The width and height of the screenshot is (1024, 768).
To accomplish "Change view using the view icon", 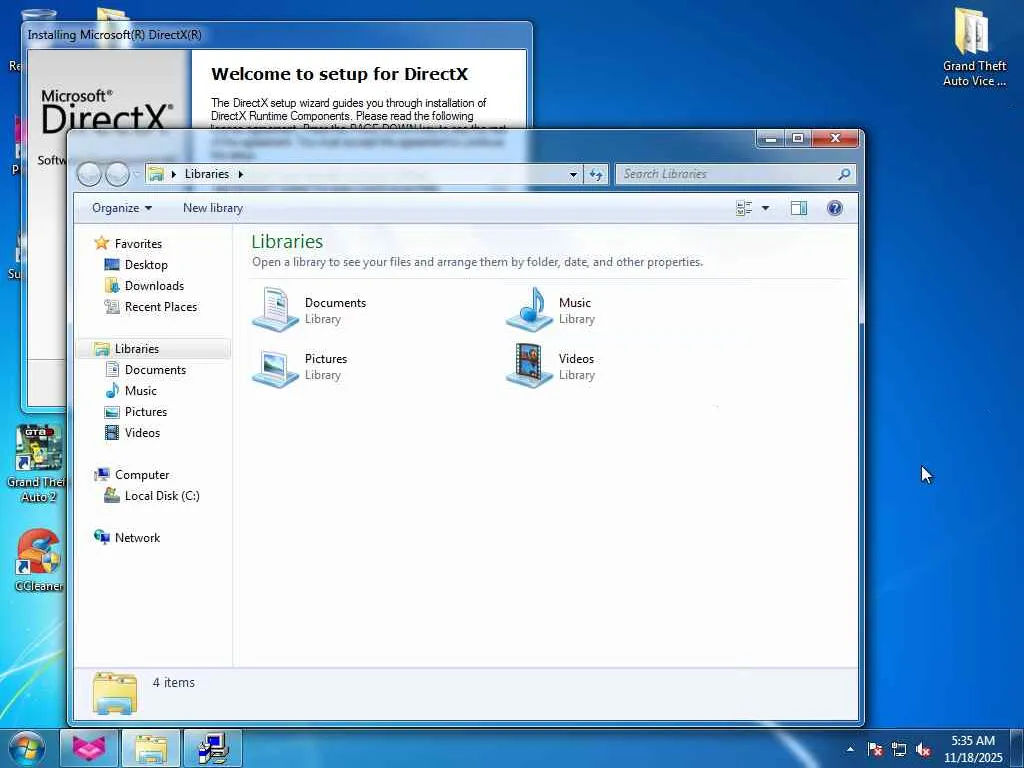I will pyautogui.click(x=744, y=208).
